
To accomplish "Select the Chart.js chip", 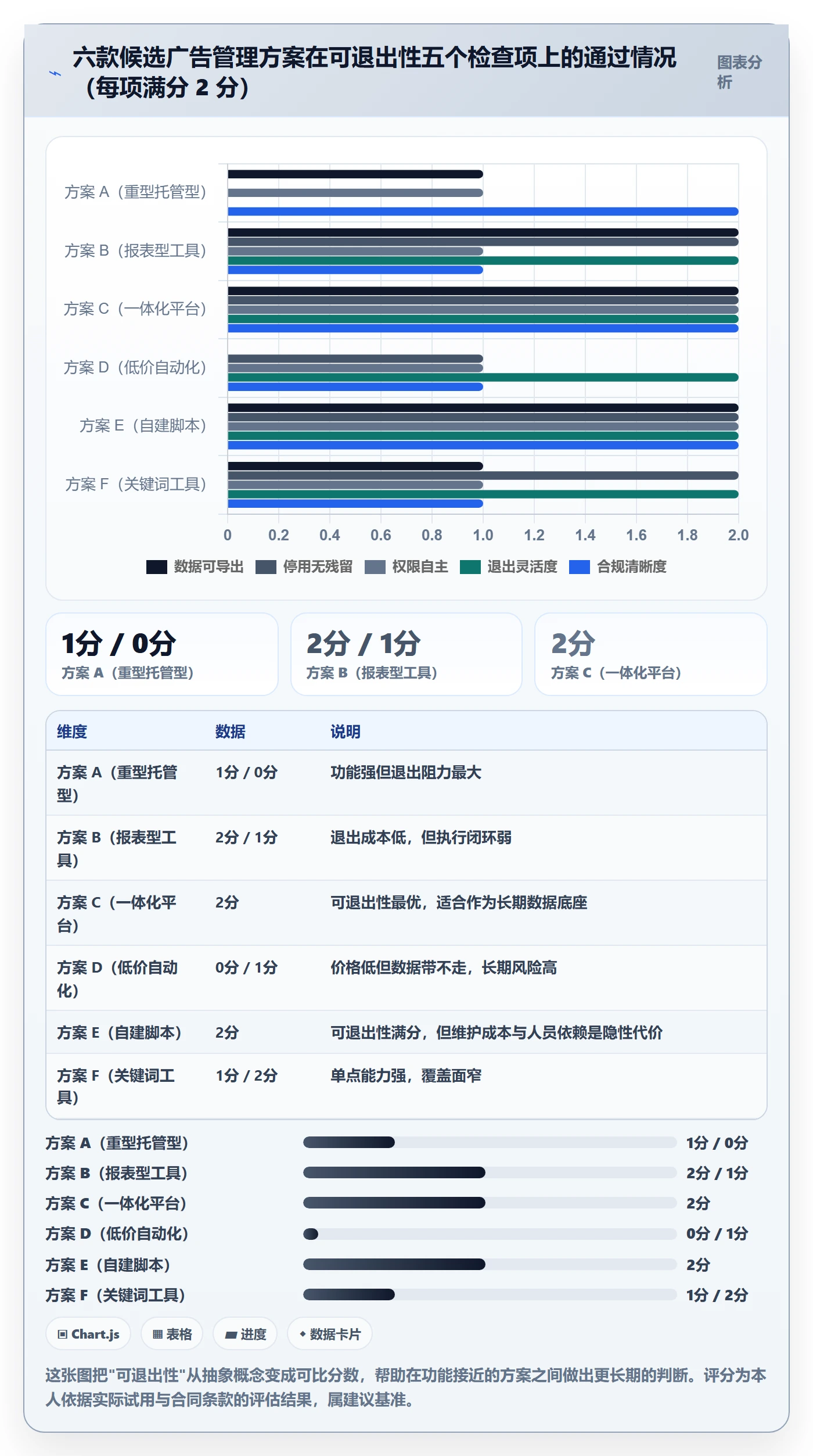I will click(x=88, y=1334).
